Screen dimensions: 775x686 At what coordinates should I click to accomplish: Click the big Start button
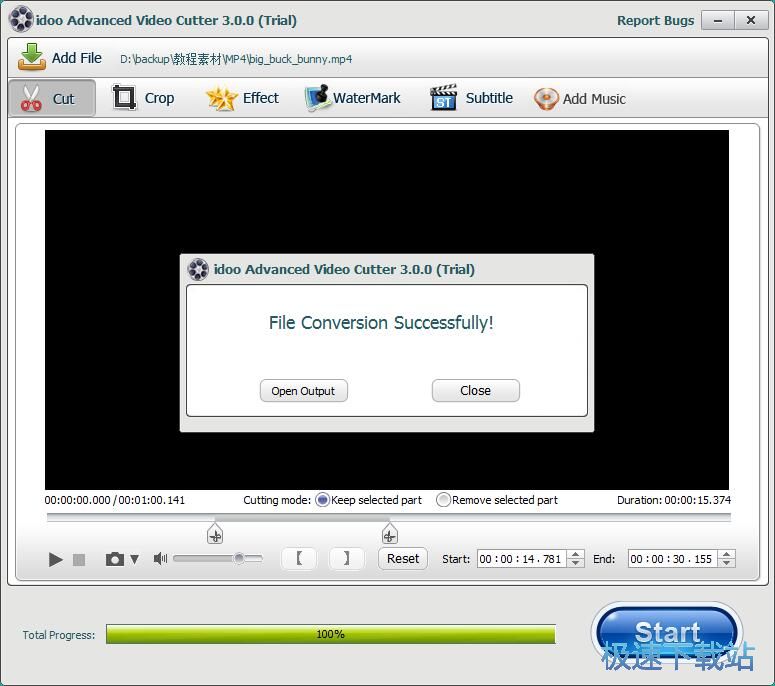[x=667, y=633]
